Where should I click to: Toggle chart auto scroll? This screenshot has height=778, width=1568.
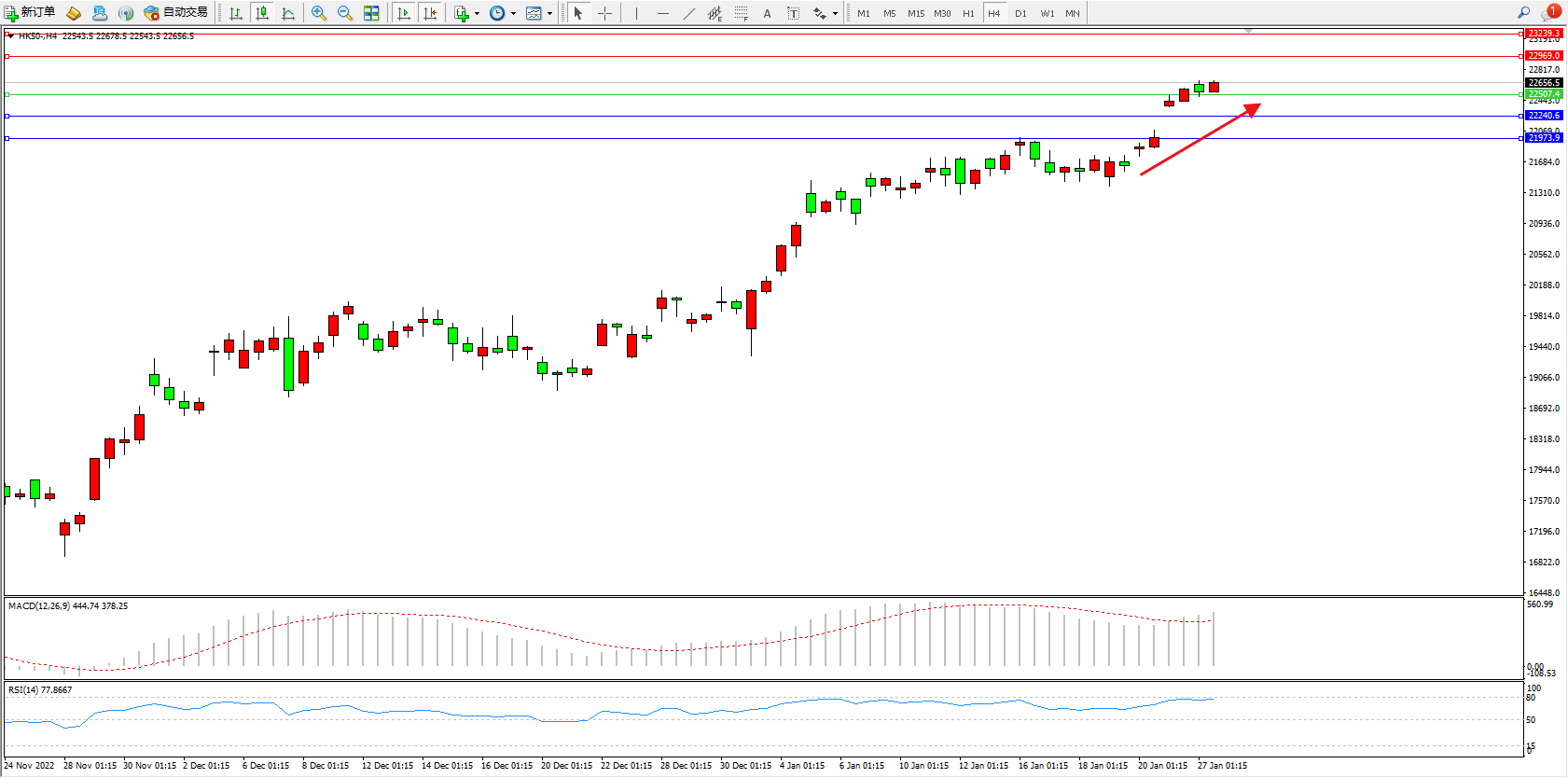pos(404,13)
